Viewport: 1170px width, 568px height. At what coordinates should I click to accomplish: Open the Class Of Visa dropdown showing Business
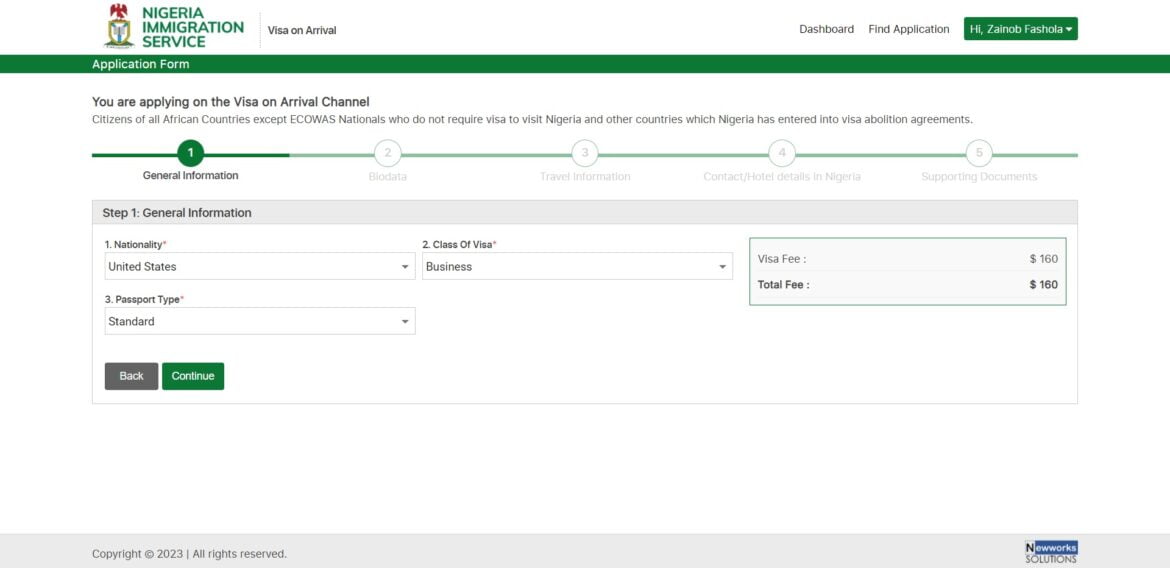578,266
